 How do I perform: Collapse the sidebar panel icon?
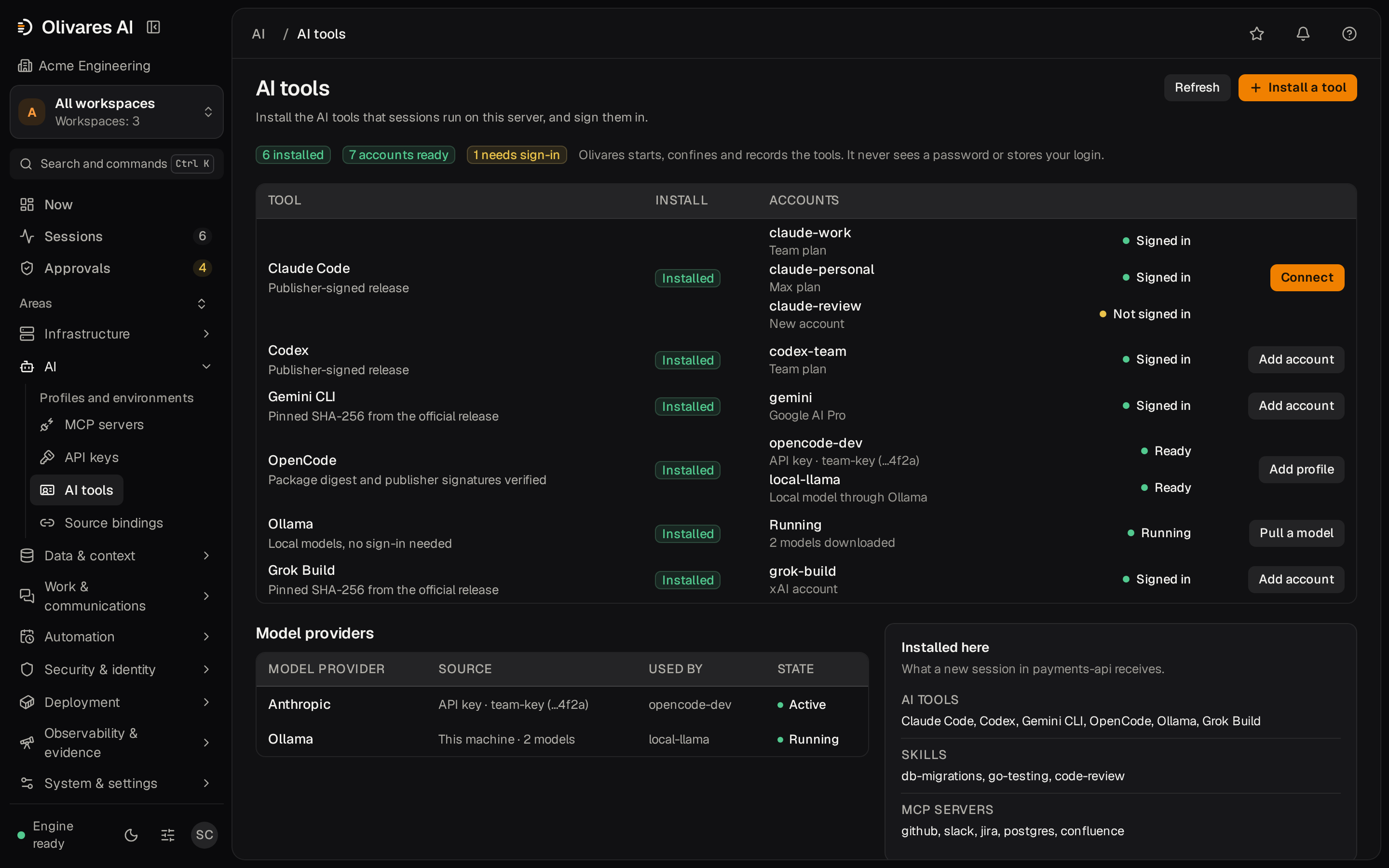click(153, 27)
